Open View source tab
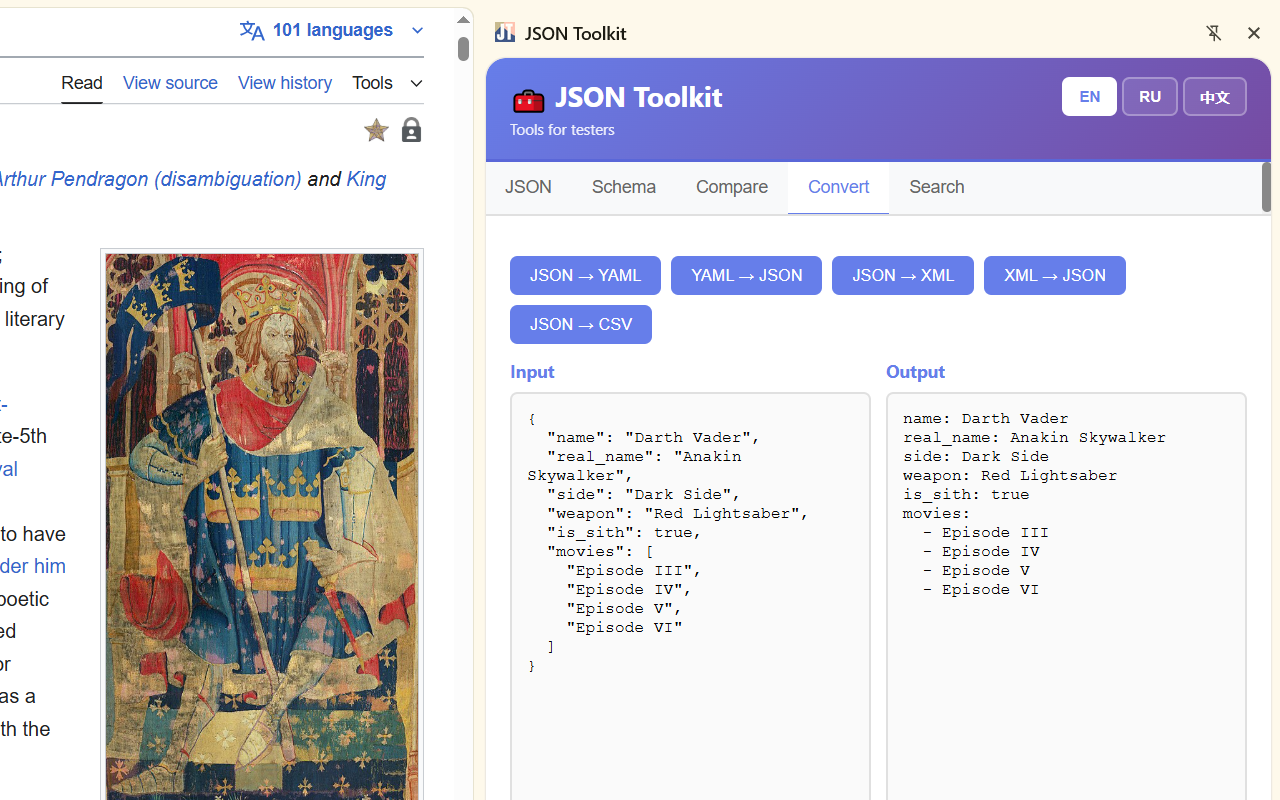 tap(170, 83)
